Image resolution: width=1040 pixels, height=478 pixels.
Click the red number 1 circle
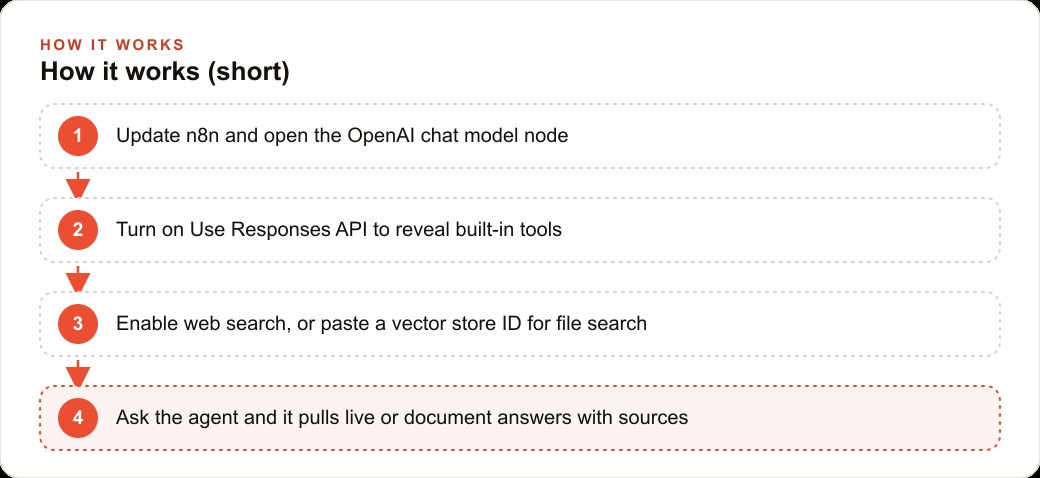pyautogui.click(x=78, y=136)
